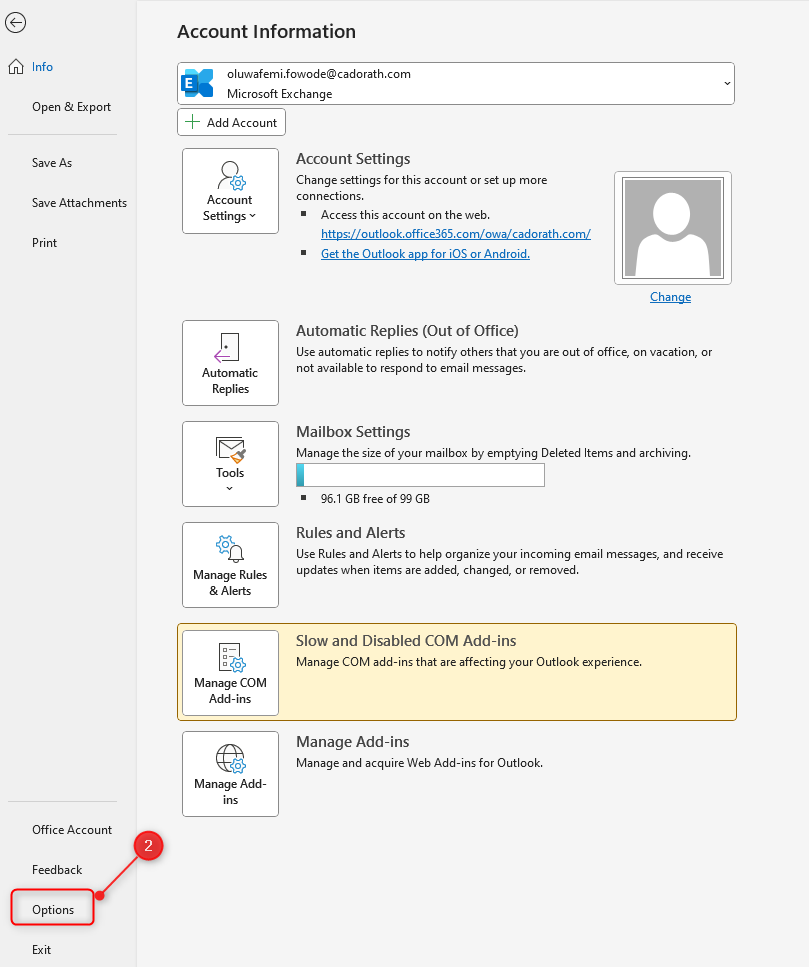
Task: Open the outlook.office365.com web access link
Action: click(x=456, y=234)
